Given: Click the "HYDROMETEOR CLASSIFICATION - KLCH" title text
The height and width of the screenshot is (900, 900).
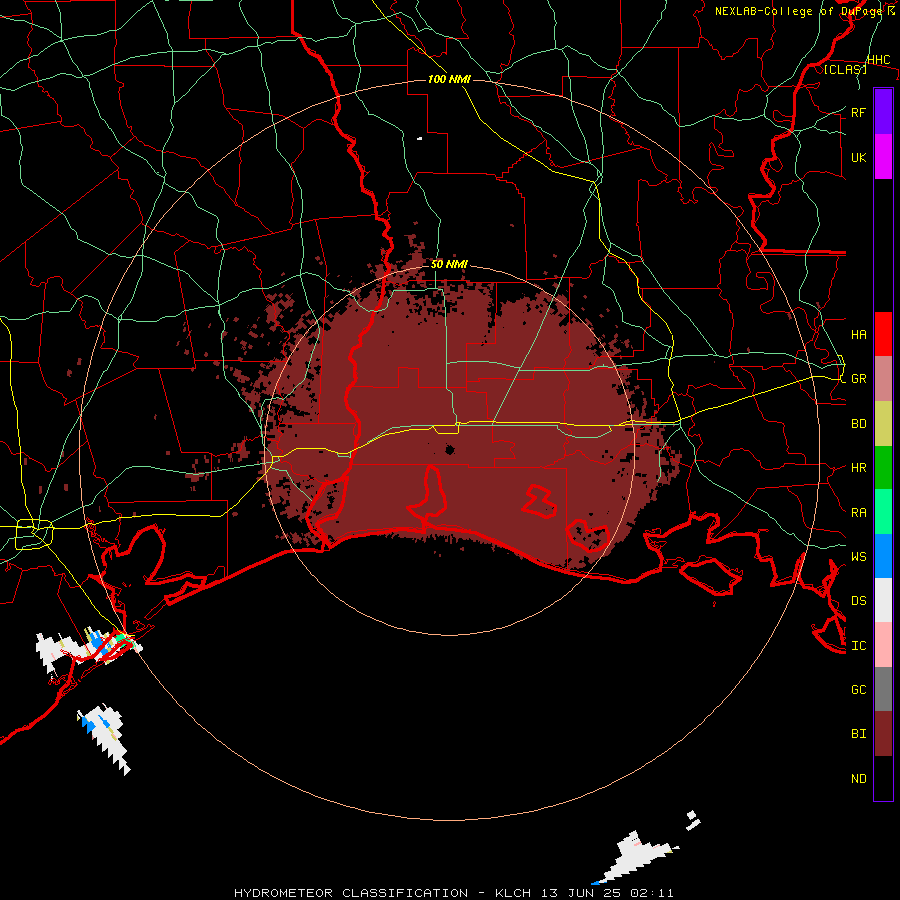Looking at the screenshot, I should point(369,893).
